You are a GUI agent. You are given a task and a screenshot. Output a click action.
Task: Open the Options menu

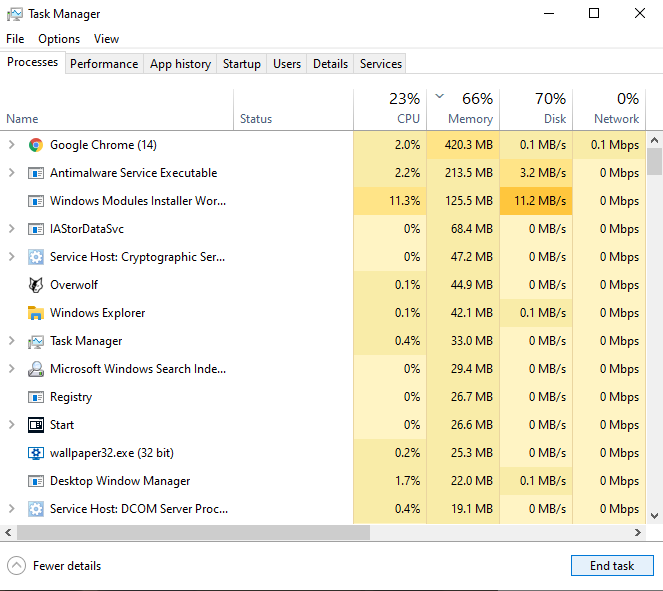(59, 39)
